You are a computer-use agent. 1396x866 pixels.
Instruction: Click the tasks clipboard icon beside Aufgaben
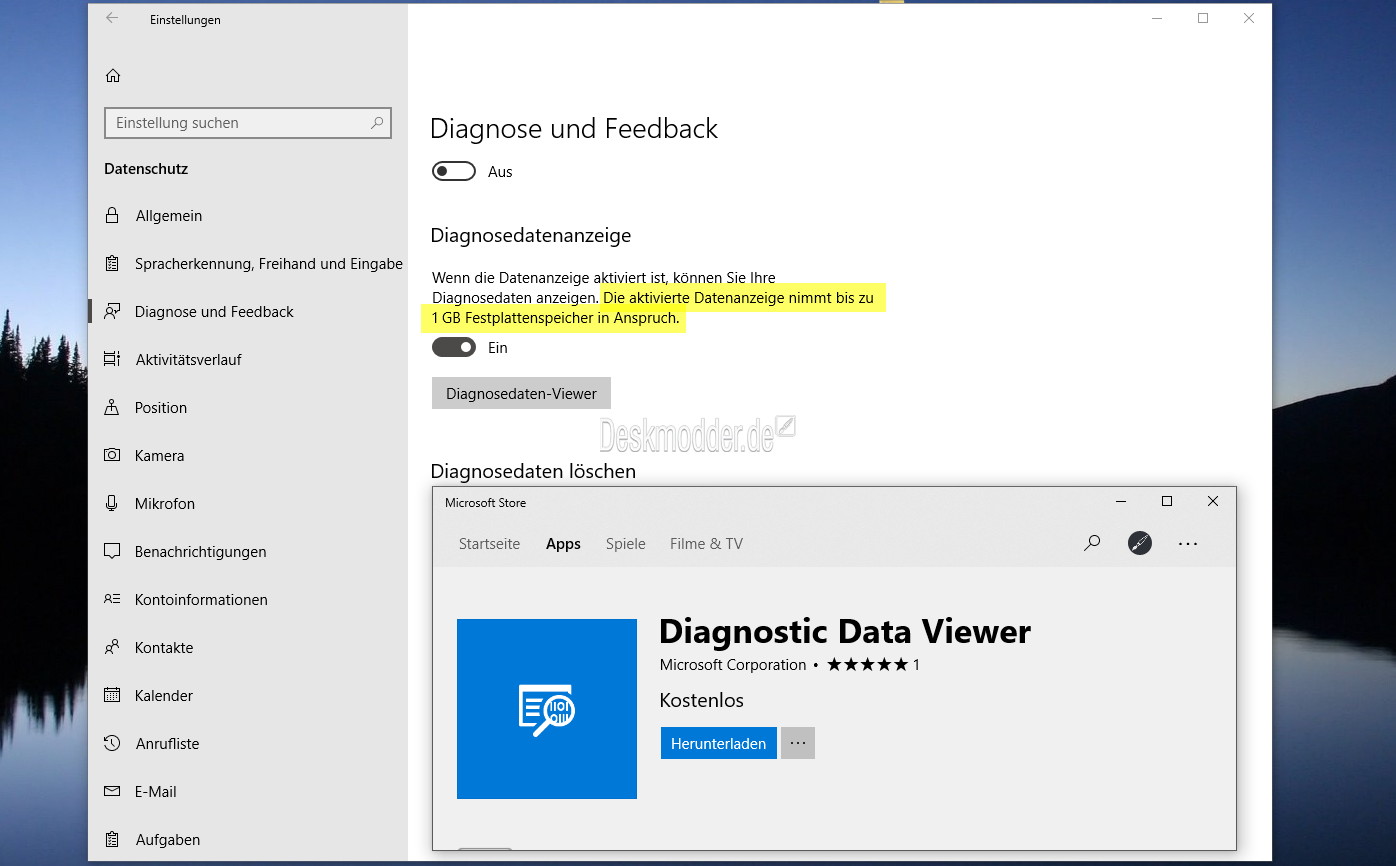(x=113, y=839)
